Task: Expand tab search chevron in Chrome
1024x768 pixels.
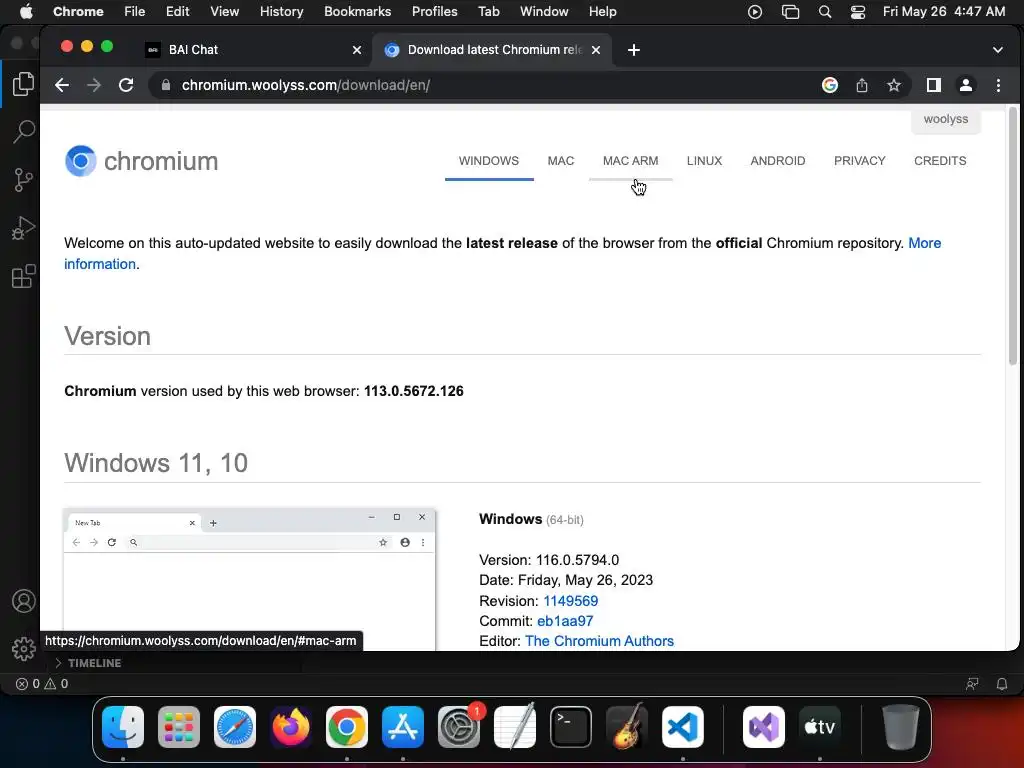Action: [x=997, y=50]
